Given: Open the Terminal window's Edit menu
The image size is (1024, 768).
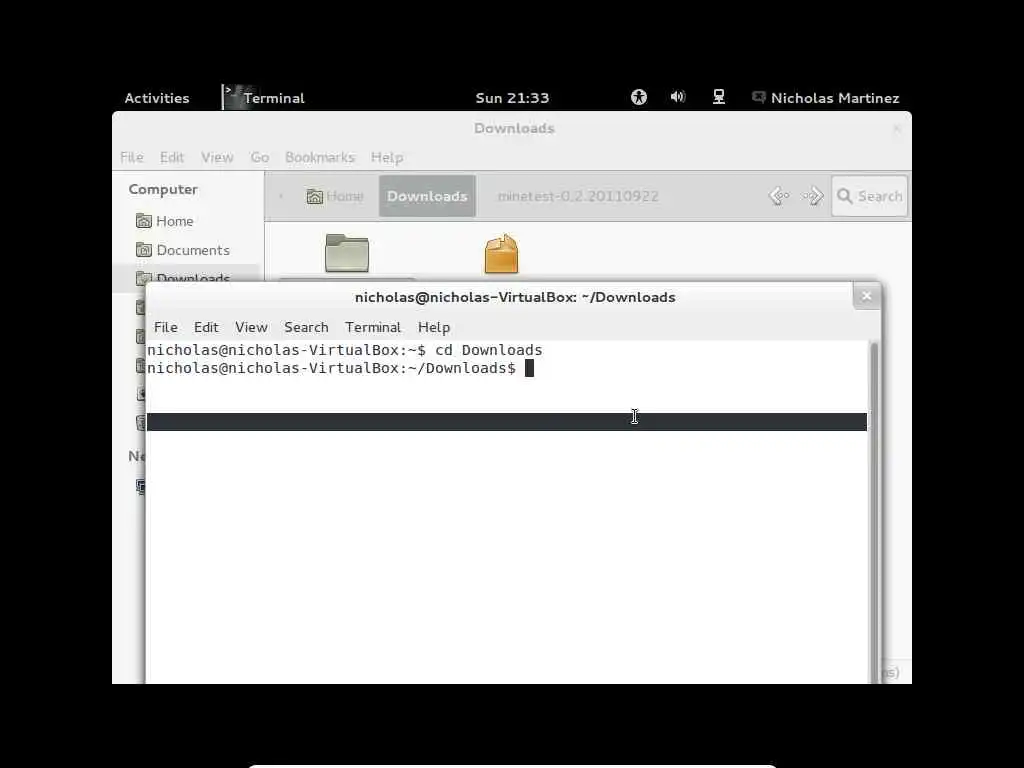Looking at the screenshot, I should pyautogui.click(x=206, y=327).
